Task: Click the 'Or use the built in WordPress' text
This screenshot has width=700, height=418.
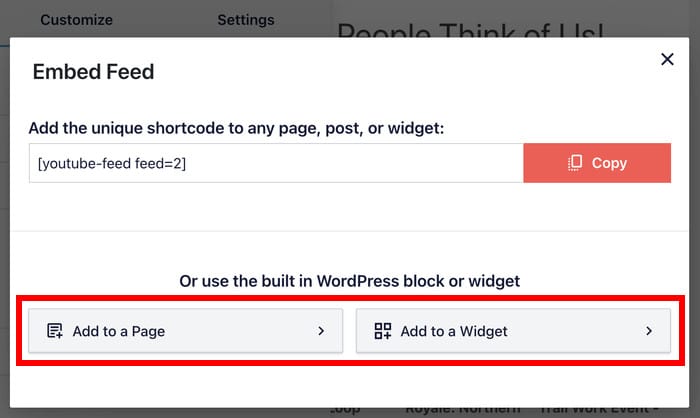Action: (350, 281)
